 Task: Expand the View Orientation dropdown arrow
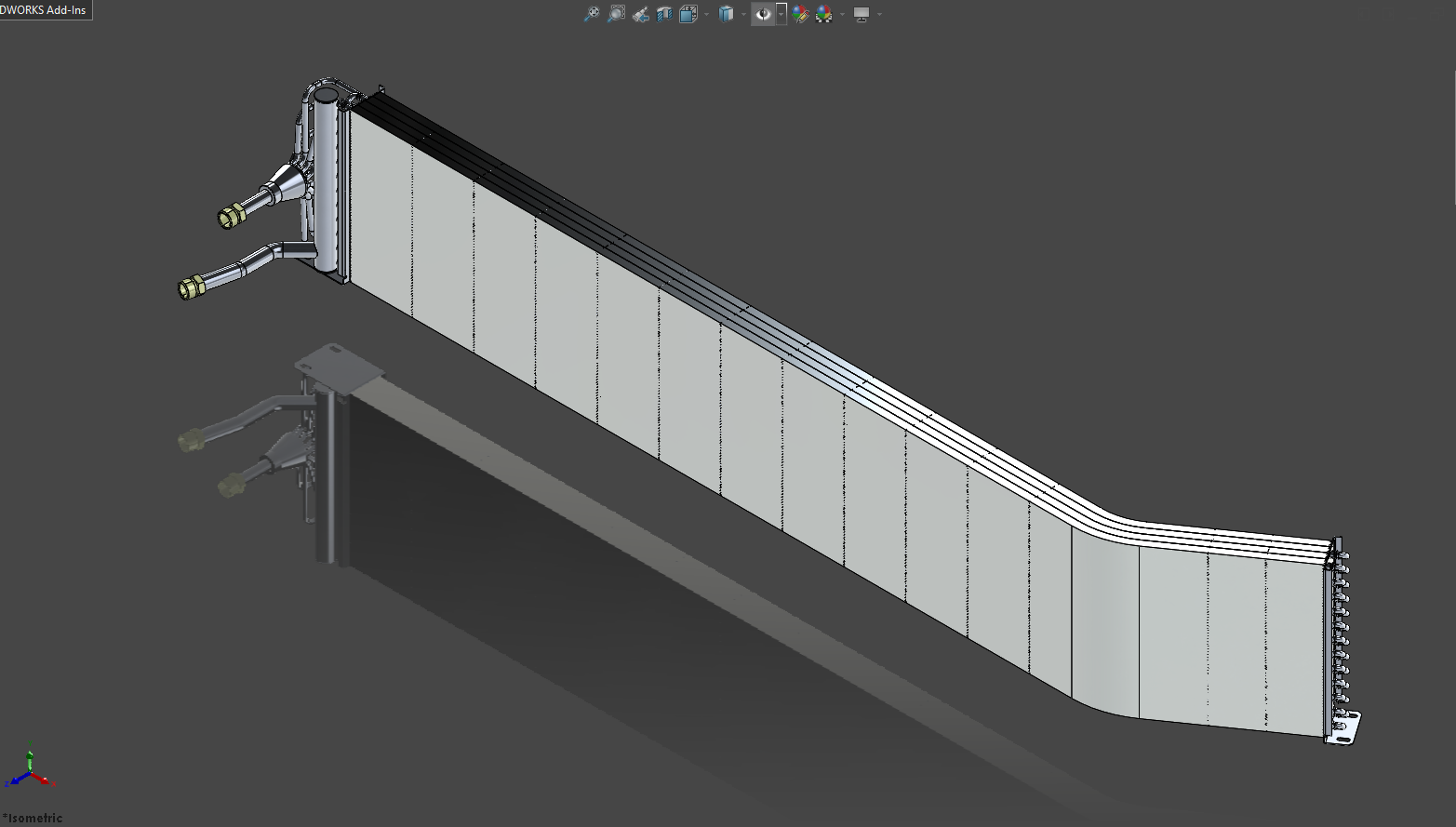706,14
